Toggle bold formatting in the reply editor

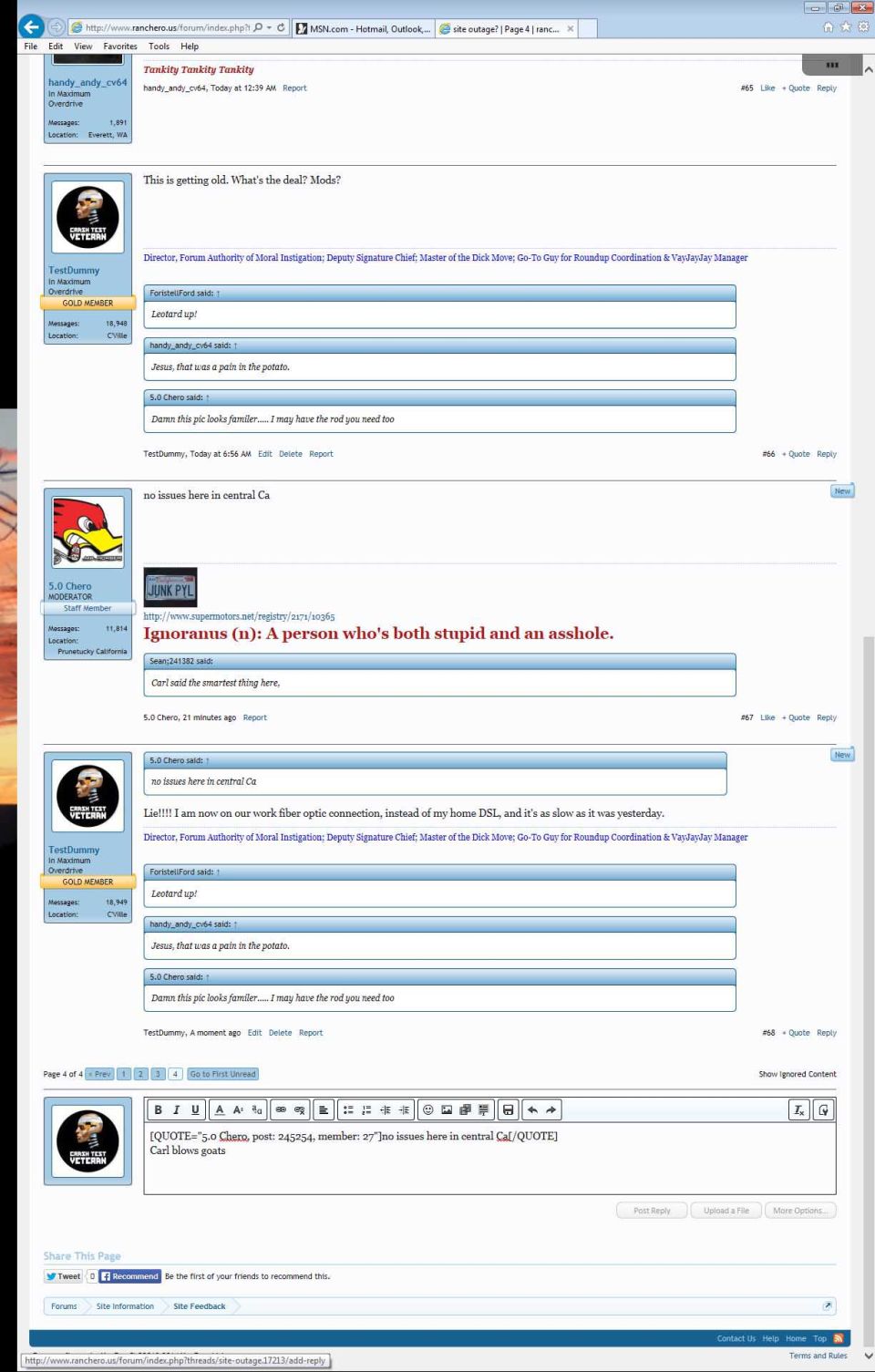tap(158, 1109)
